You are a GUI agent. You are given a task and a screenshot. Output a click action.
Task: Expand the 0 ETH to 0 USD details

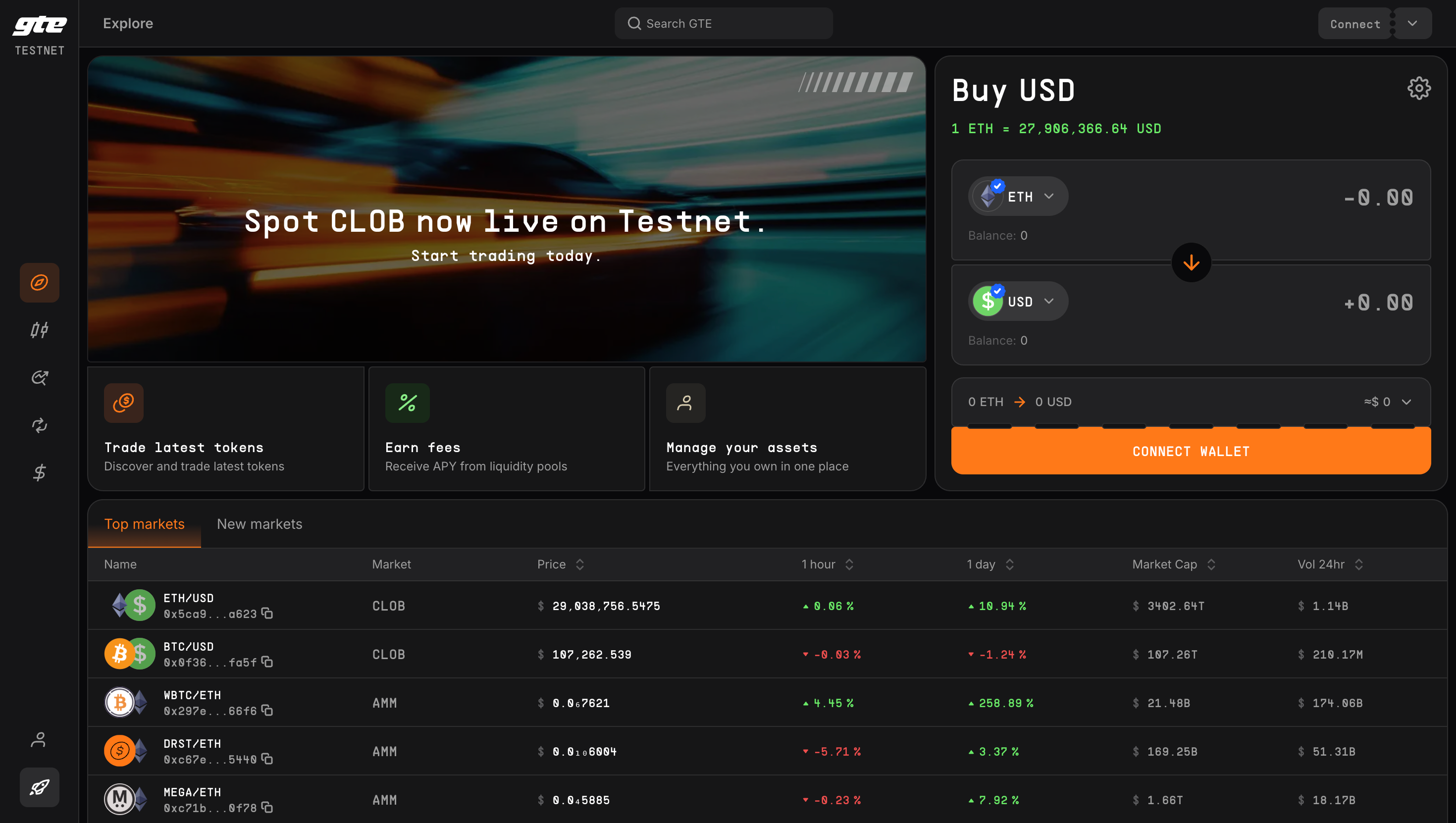pos(1405,402)
